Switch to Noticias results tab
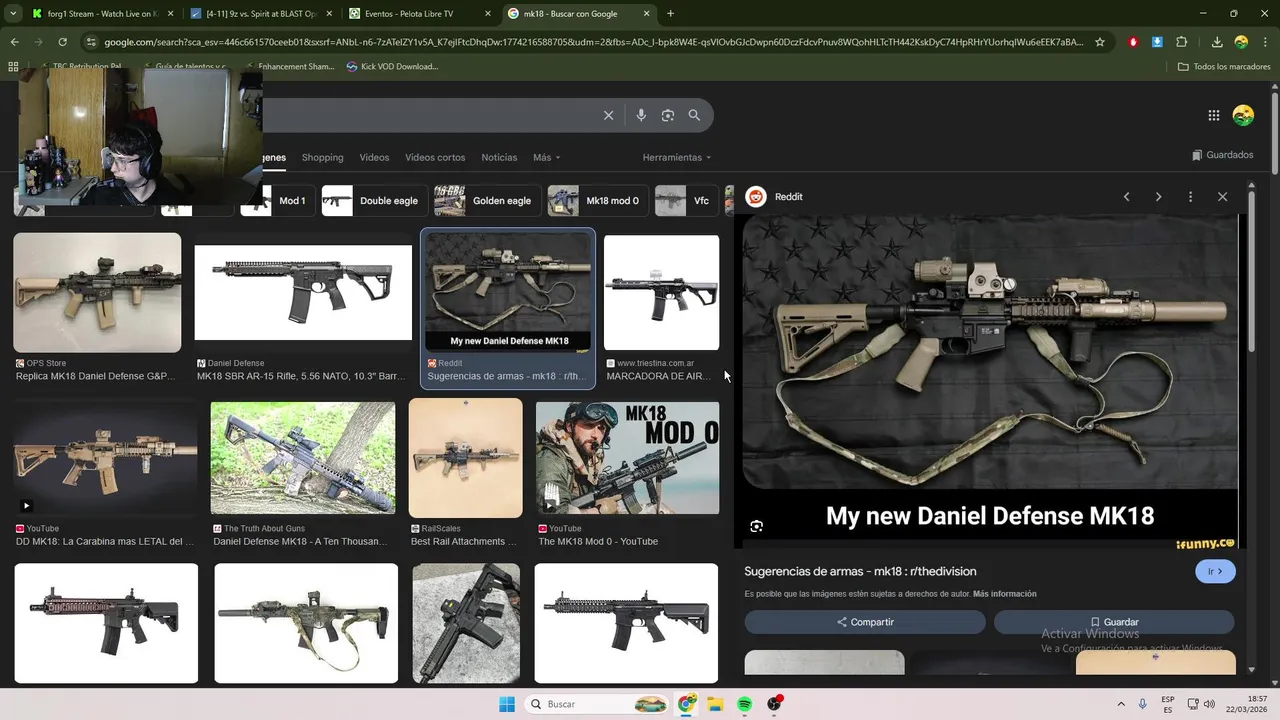Image resolution: width=1280 pixels, height=720 pixels. pyautogui.click(x=499, y=157)
